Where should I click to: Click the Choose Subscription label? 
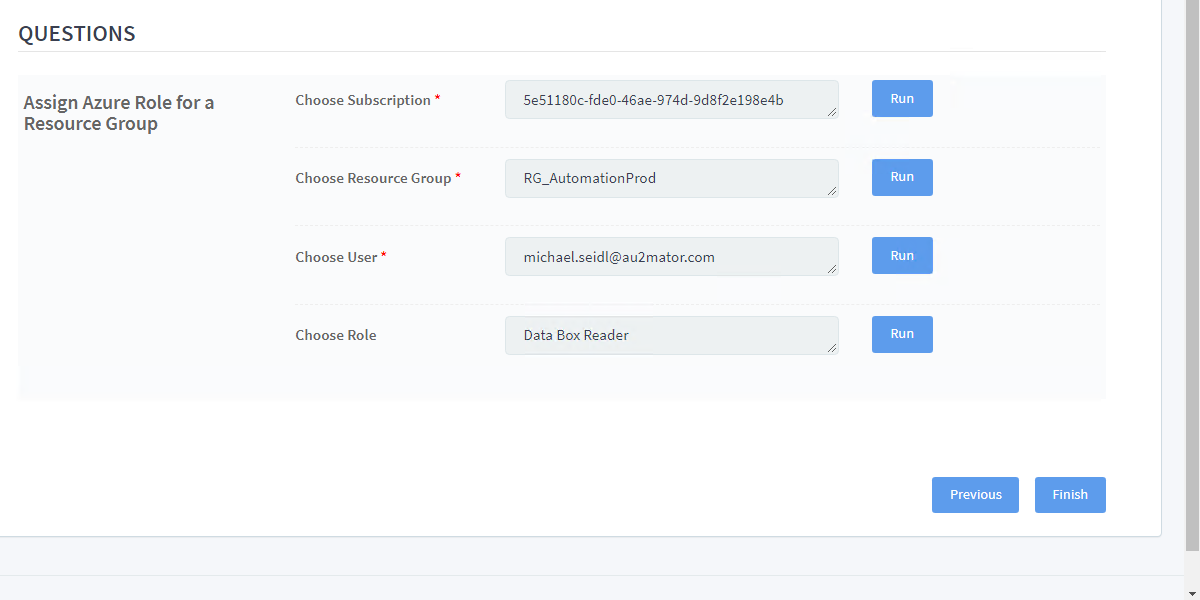point(363,100)
